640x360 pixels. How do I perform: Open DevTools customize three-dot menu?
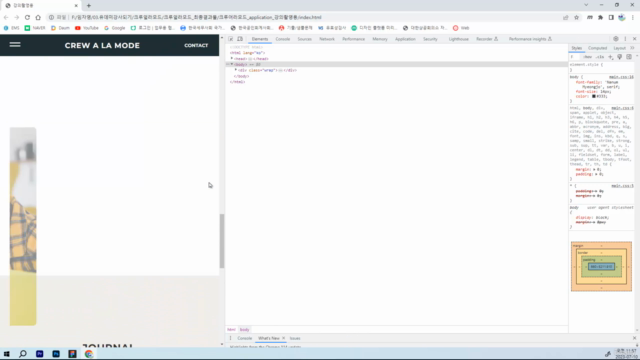coord(625,39)
